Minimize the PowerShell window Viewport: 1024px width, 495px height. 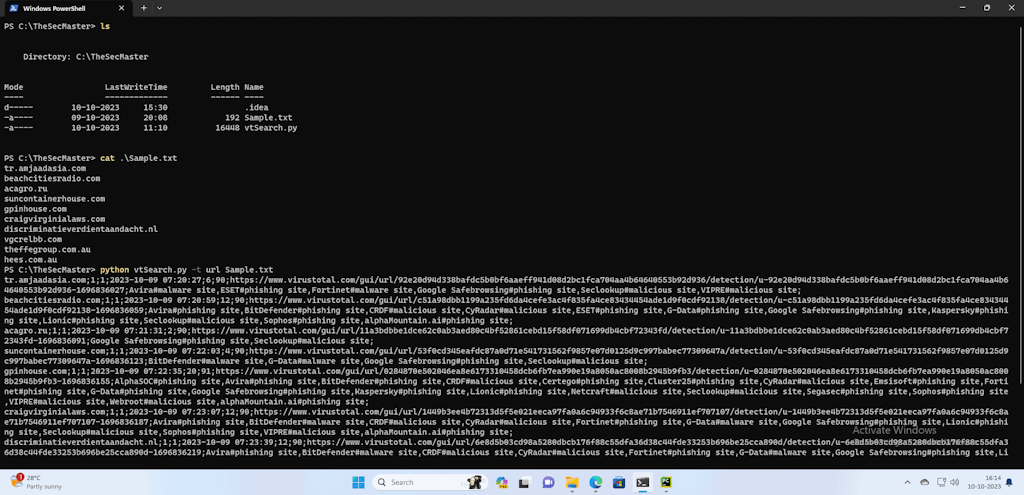[963, 8]
